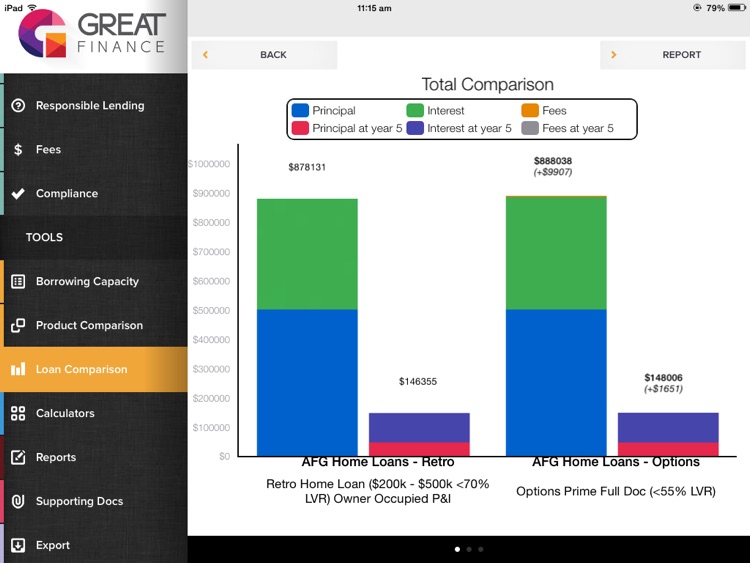Click the grey Fees at year 5 swatch

coord(530,128)
